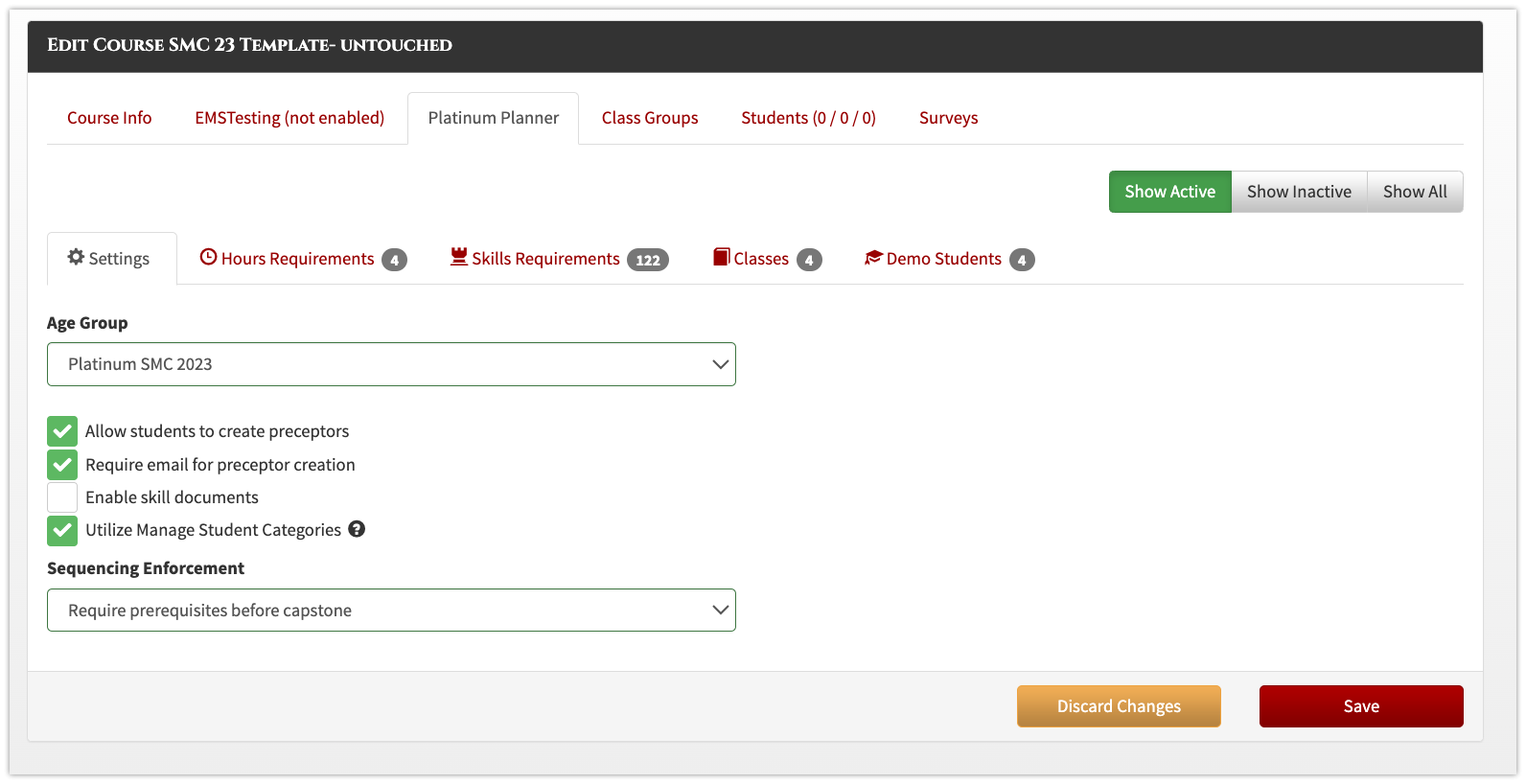The height and width of the screenshot is (784, 1526).
Task: Click the Hours Requirements clock icon
Action: point(208,257)
